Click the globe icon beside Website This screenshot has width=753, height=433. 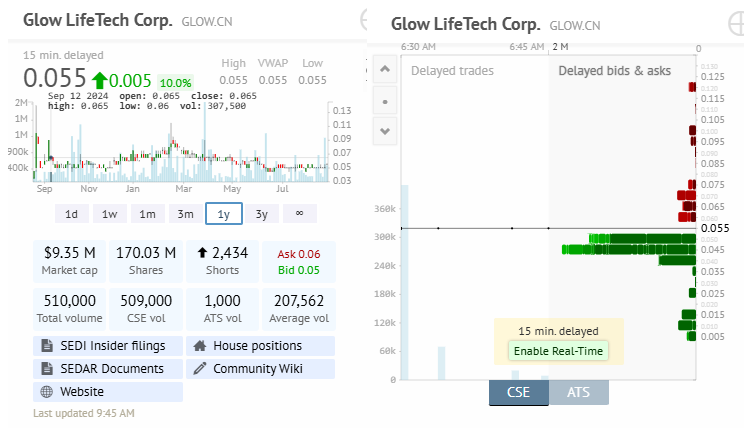47,392
